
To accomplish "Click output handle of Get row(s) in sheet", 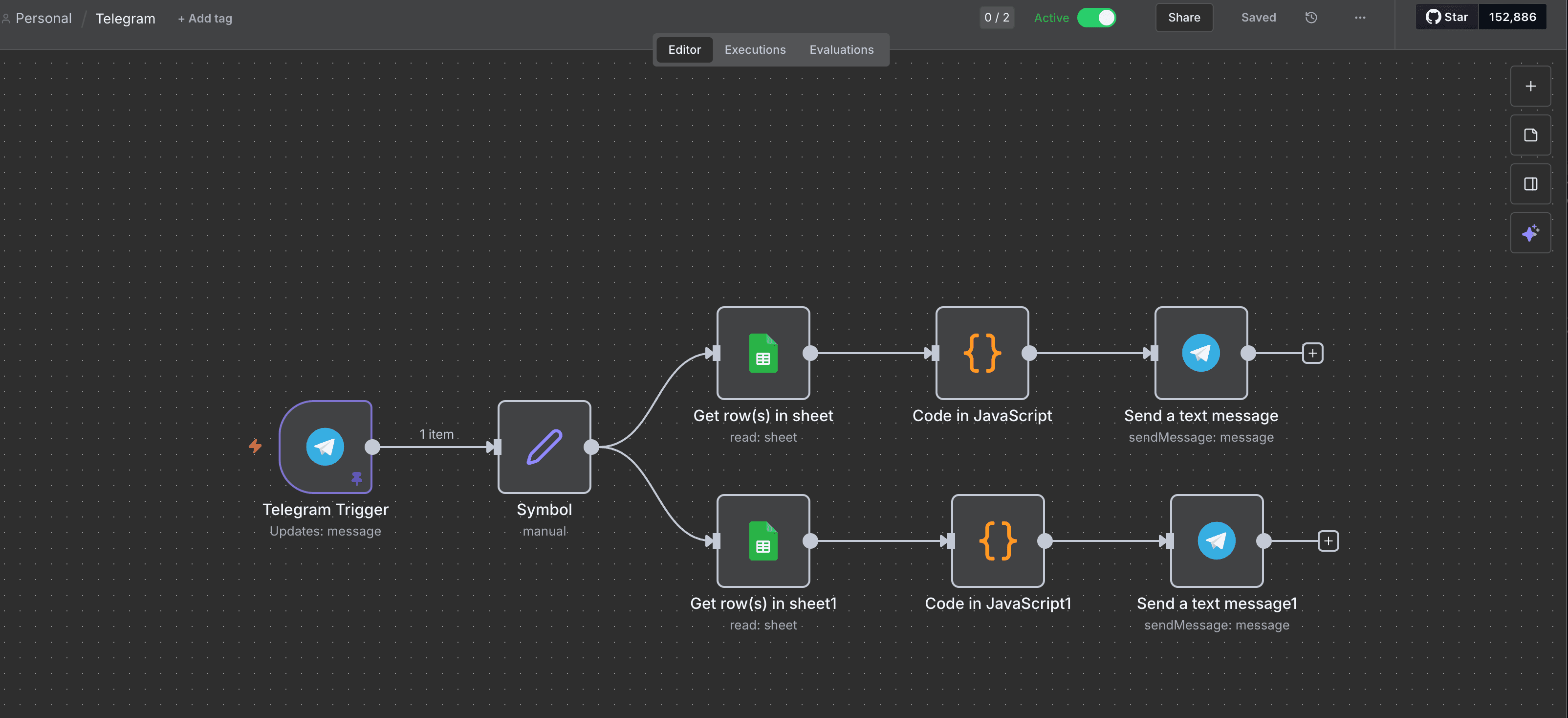I will [x=810, y=353].
